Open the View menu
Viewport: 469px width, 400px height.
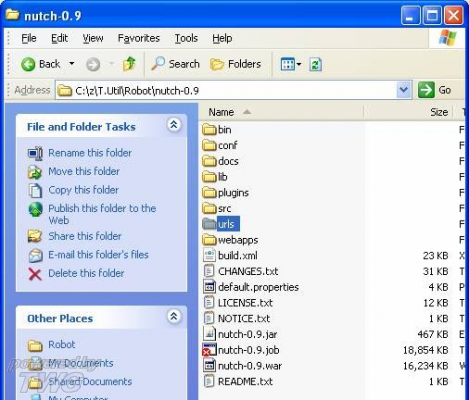tap(93, 38)
